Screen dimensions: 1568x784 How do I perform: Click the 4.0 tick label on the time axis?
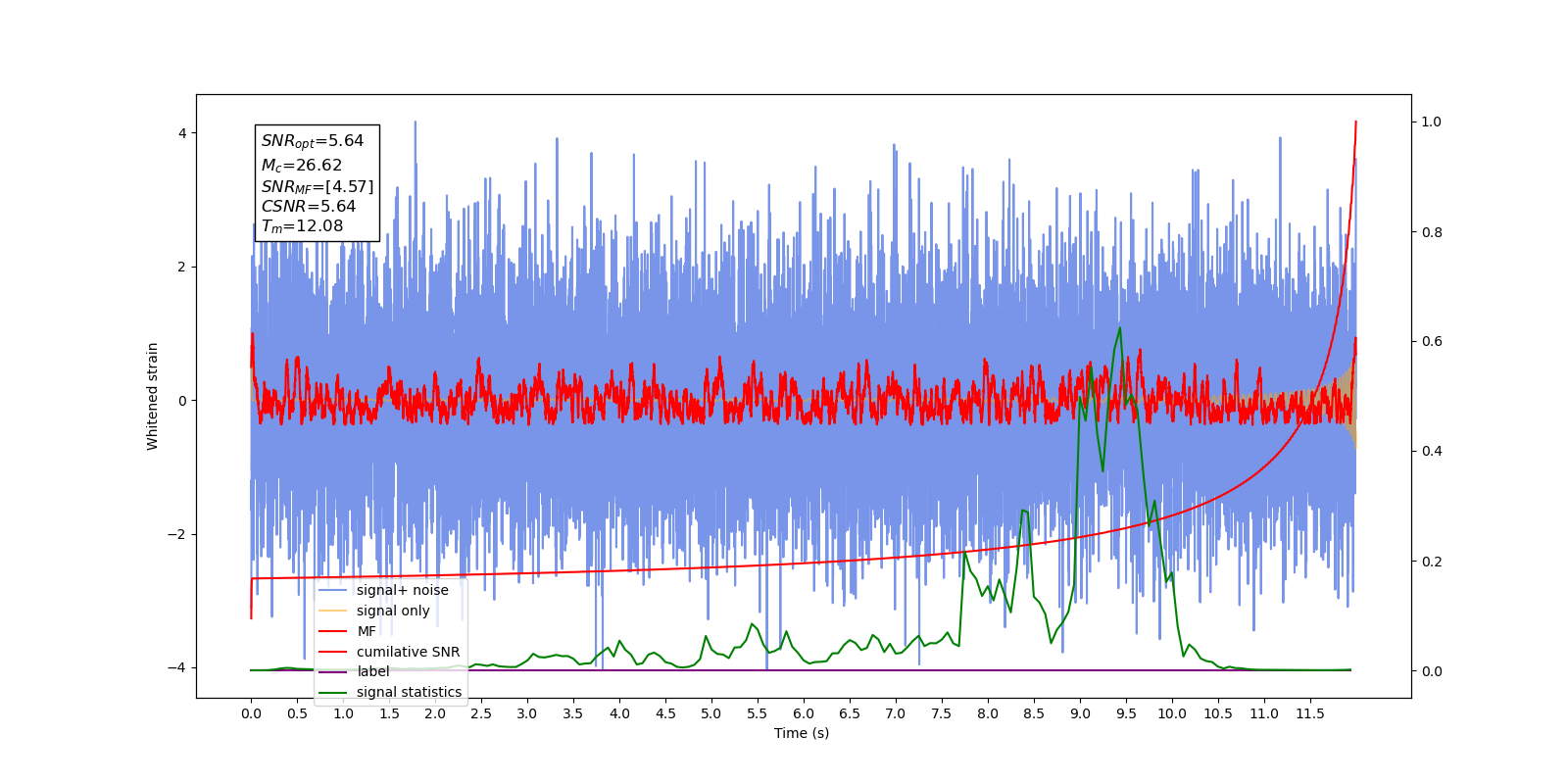pyautogui.click(x=619, y=713)
